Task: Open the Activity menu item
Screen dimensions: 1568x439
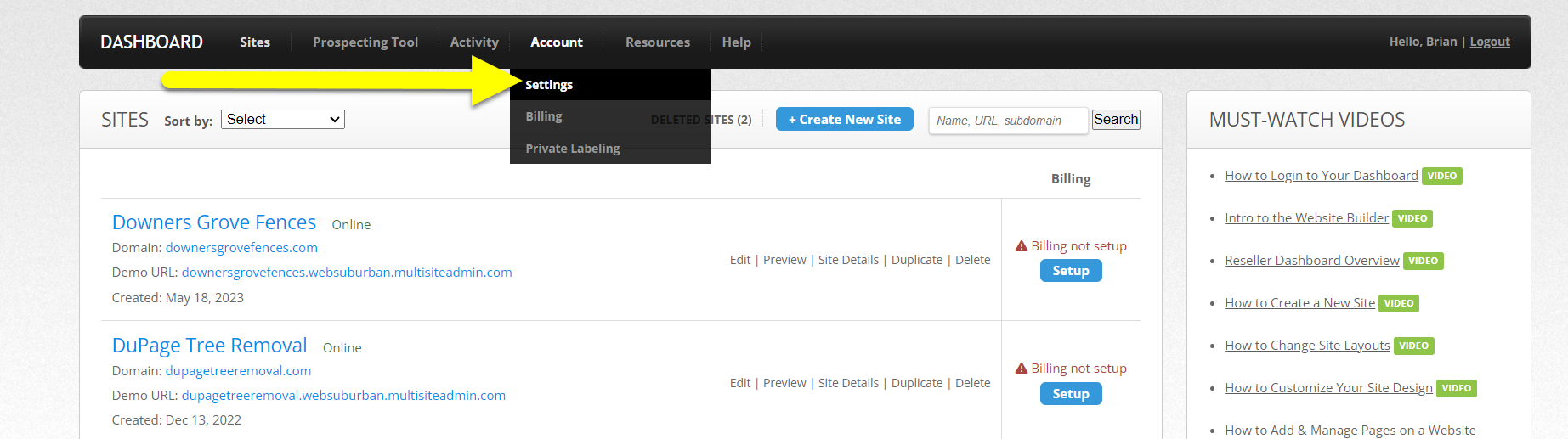Action: coord(474,42)
